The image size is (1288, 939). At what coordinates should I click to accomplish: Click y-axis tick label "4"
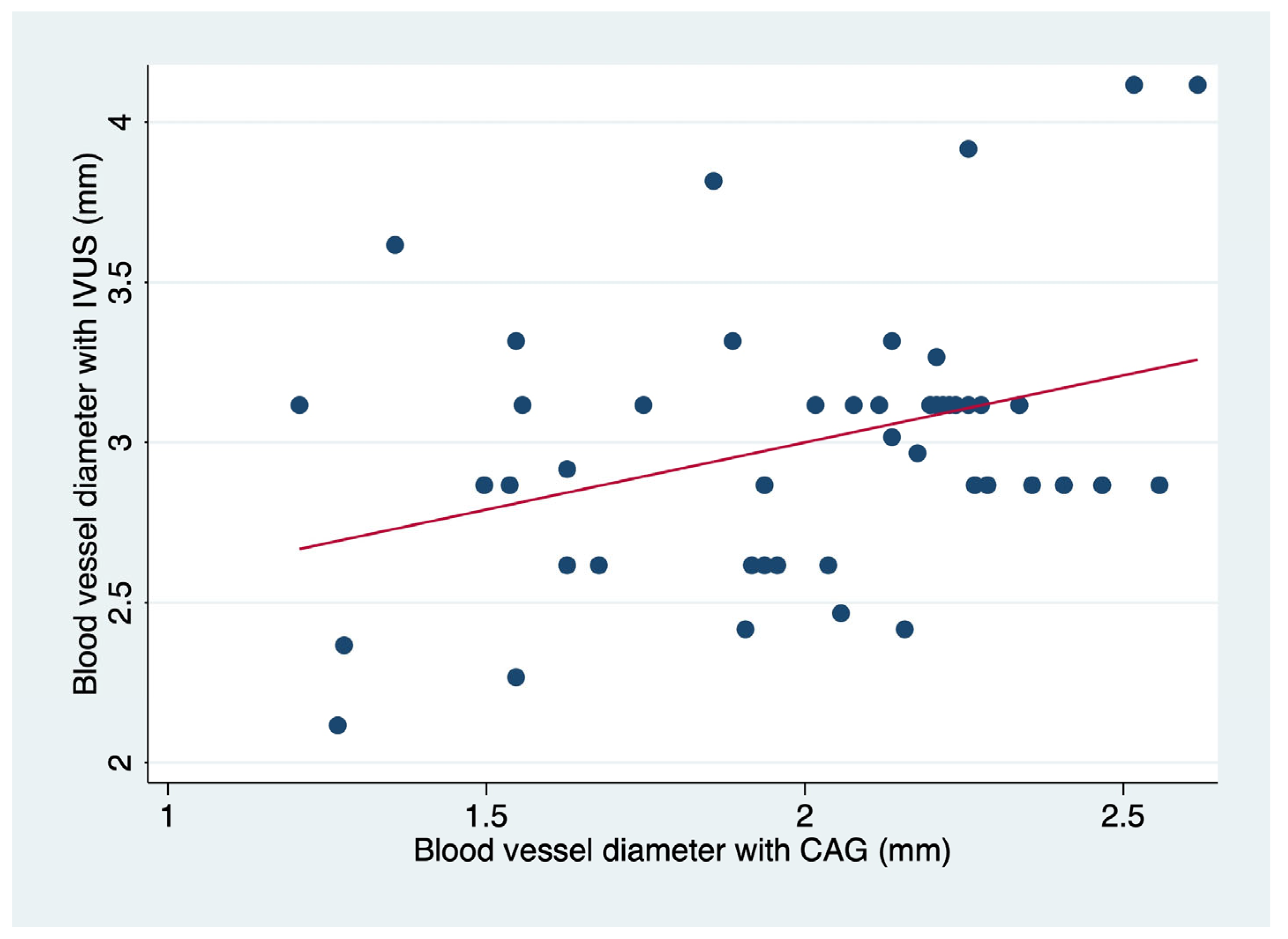tap(120, 122)
